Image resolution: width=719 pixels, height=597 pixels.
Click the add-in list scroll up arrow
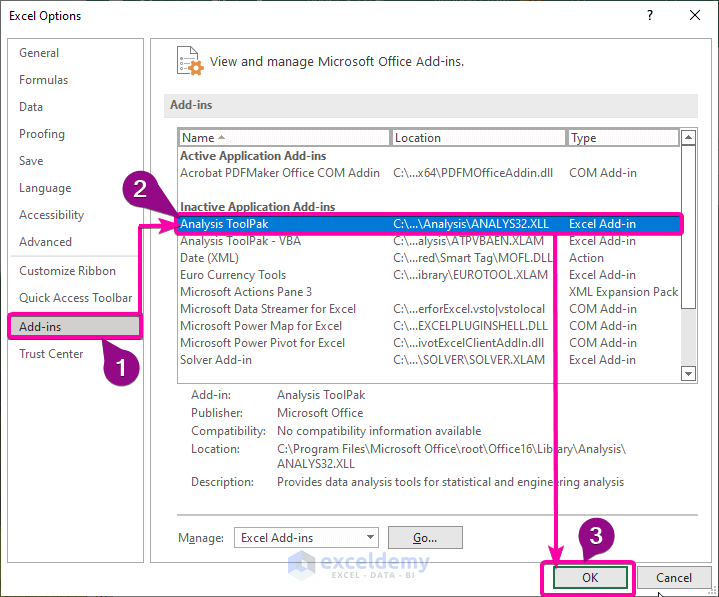pyautogui.click(x=688, y=137)
